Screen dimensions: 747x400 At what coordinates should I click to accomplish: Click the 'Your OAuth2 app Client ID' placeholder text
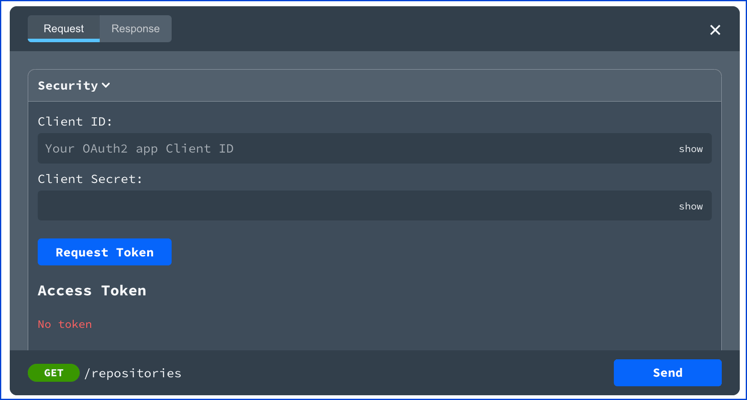point(139,149)
